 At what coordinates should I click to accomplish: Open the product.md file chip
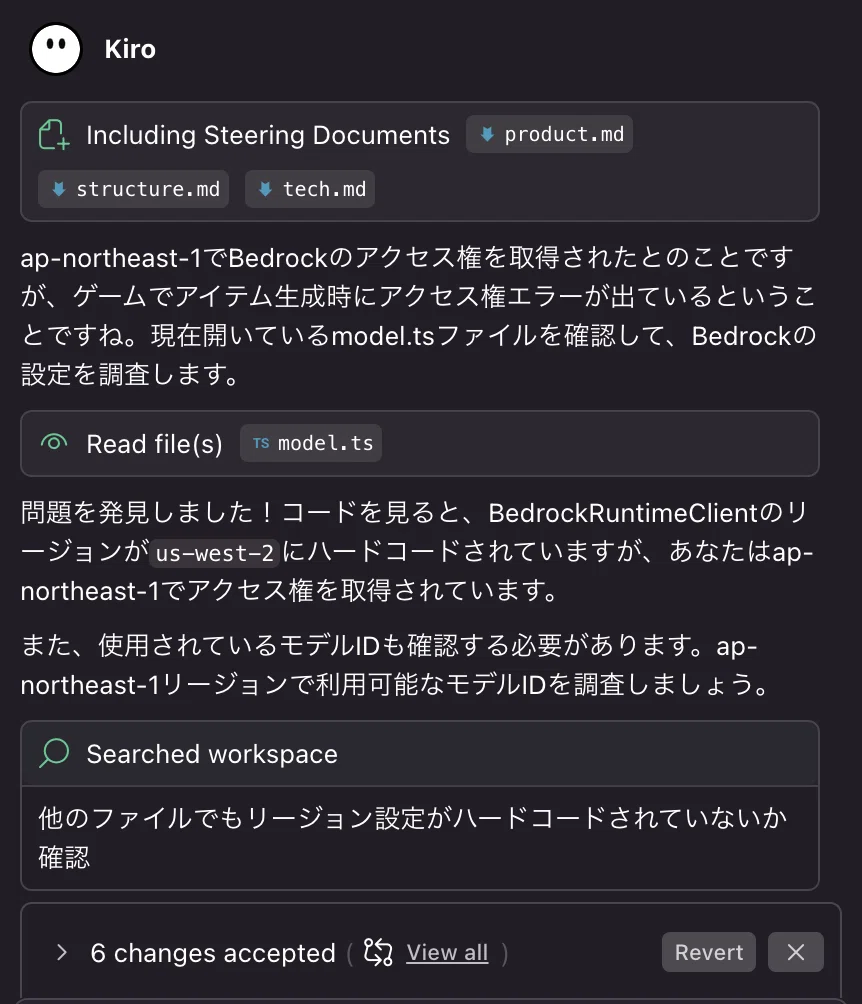click(549, 134)
